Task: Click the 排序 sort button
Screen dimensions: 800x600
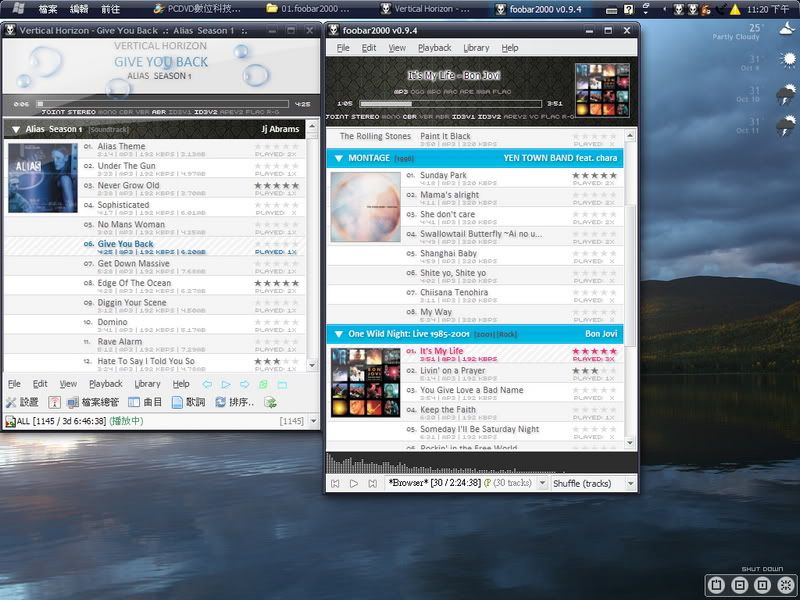Action: point(234,403)
